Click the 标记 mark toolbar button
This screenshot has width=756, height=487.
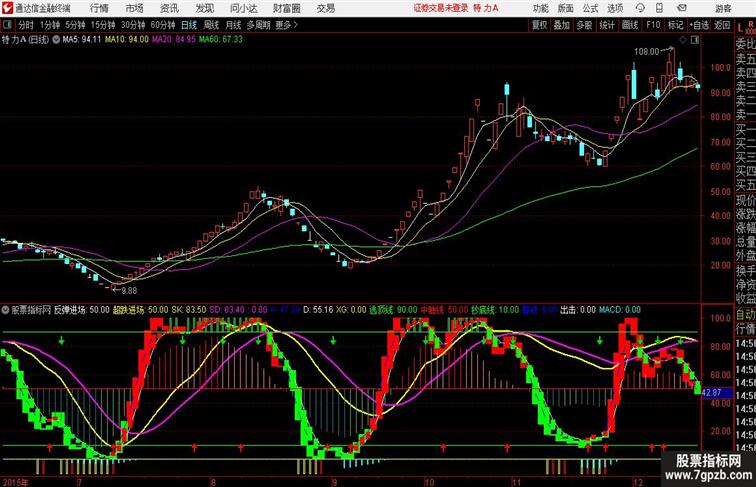pyautogui.click(x=675, y=25)
